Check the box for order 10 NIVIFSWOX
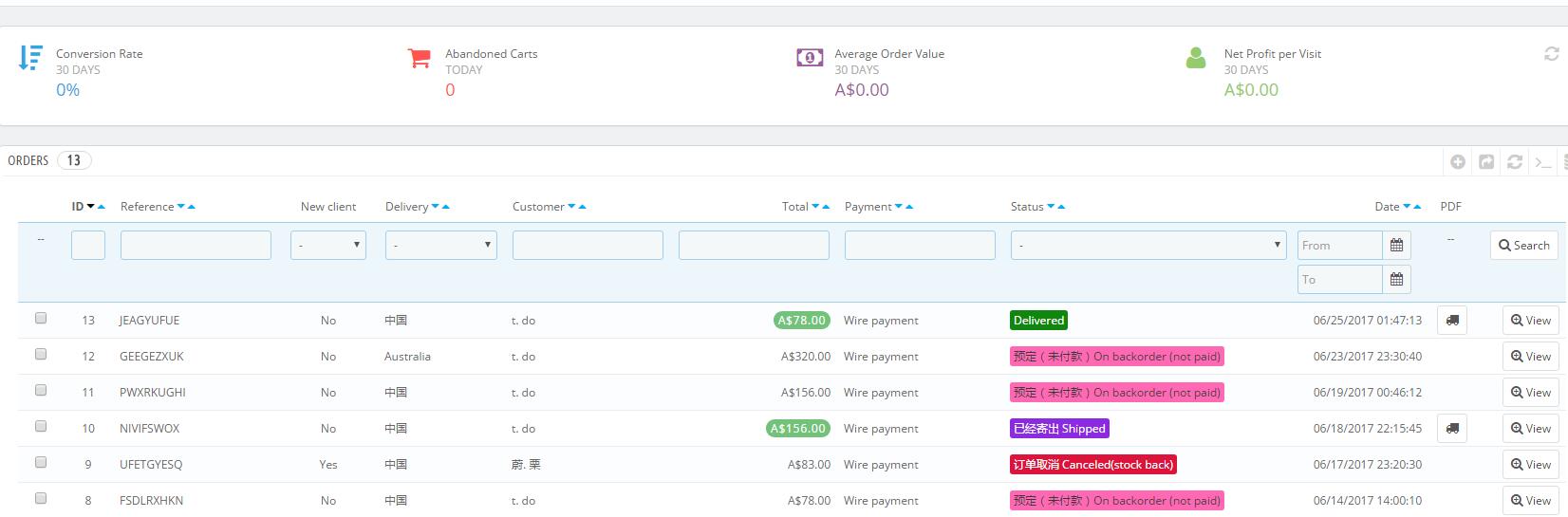1568x517 pixels. tap(41, 427)
